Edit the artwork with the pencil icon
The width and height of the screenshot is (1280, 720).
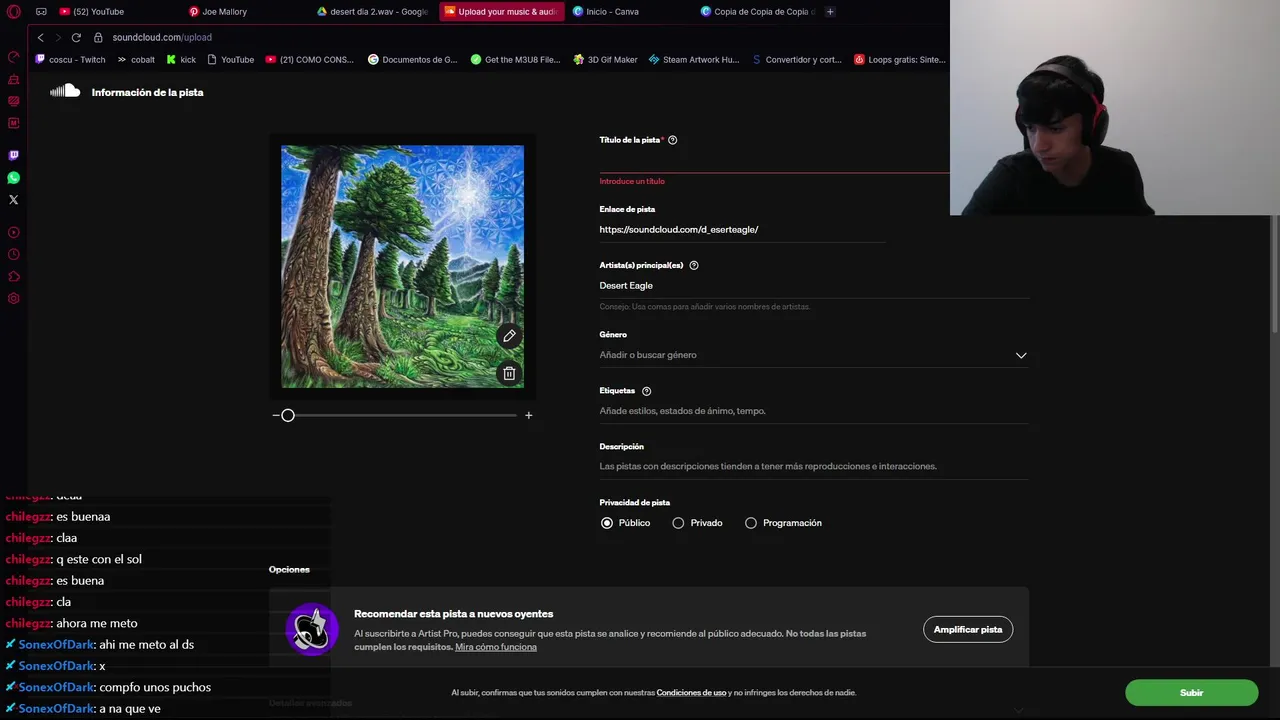[509, 336]
